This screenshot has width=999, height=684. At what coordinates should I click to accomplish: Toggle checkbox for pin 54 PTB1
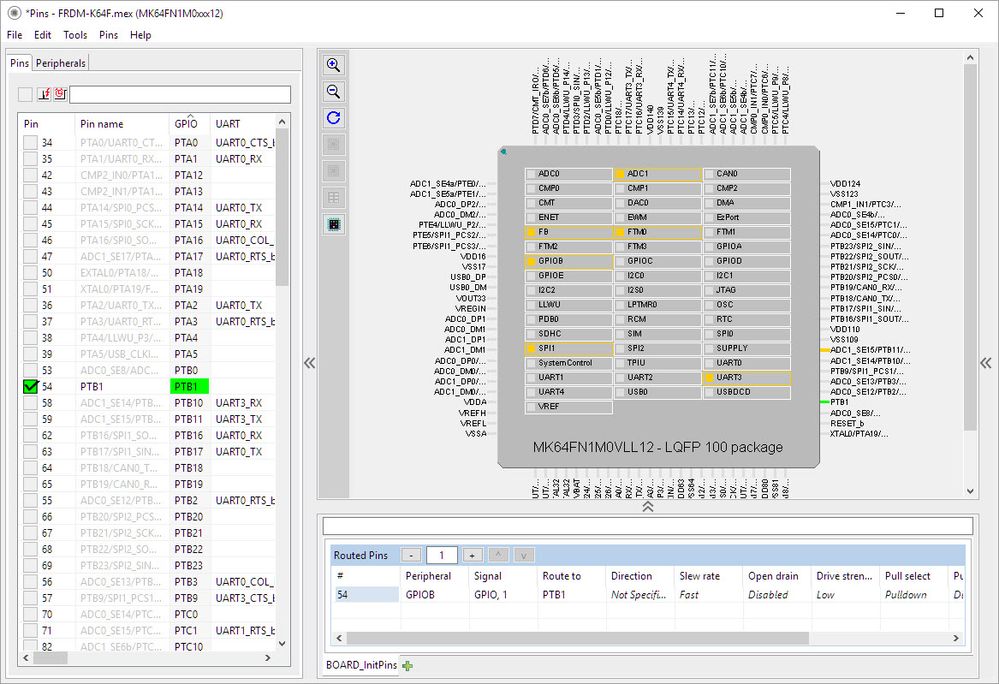tap(30, 387)
